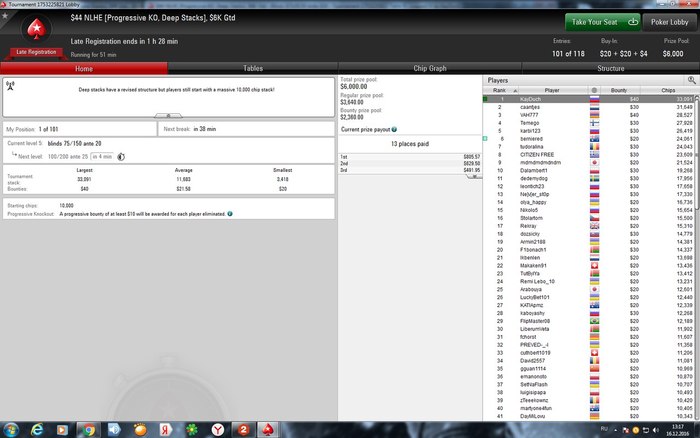Open the Windows Start menu
This screenshot has height=438, width=700.
click(10, 430)
